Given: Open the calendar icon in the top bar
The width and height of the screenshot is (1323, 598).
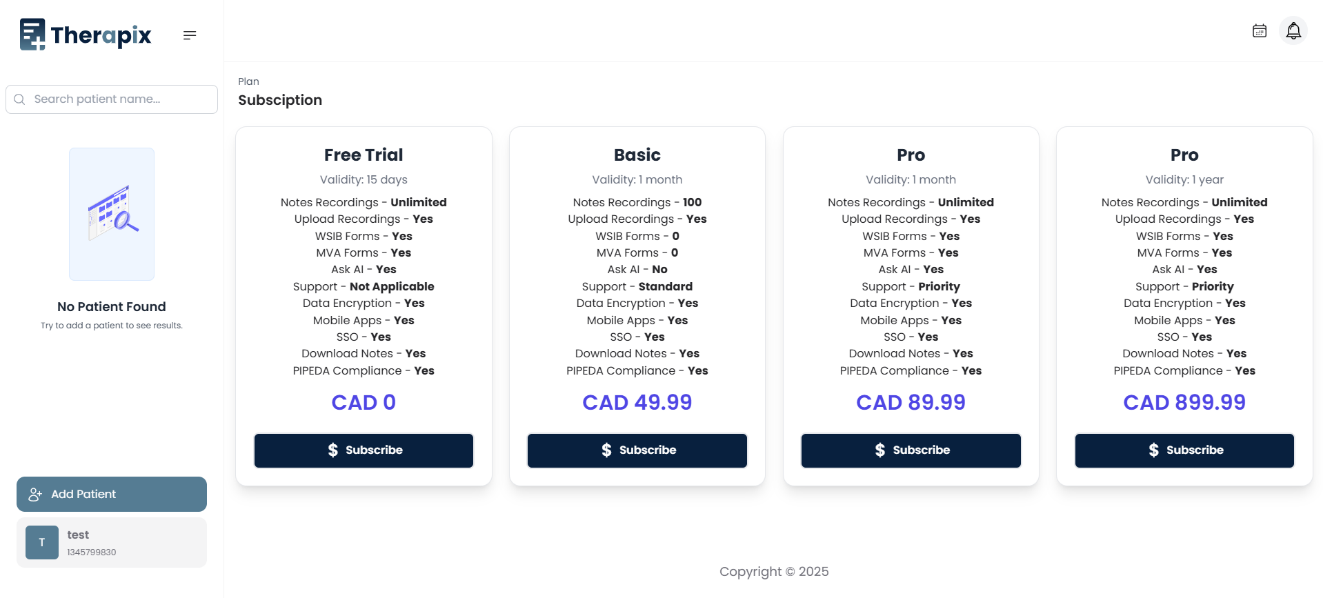Looking at the screenshot, I should [1259, 30].
